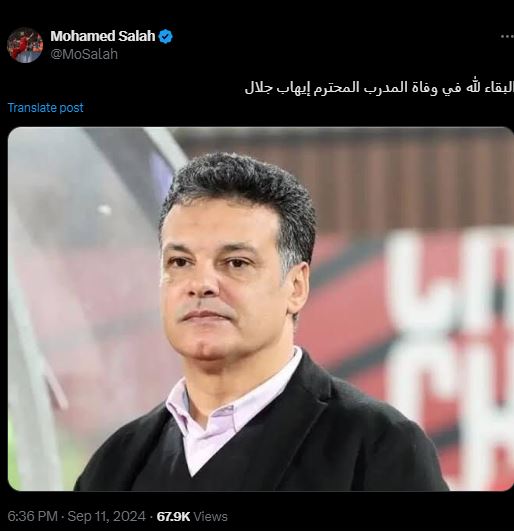
Task: Click the 6:36 PM timestamp
Action: click(33, 516)
